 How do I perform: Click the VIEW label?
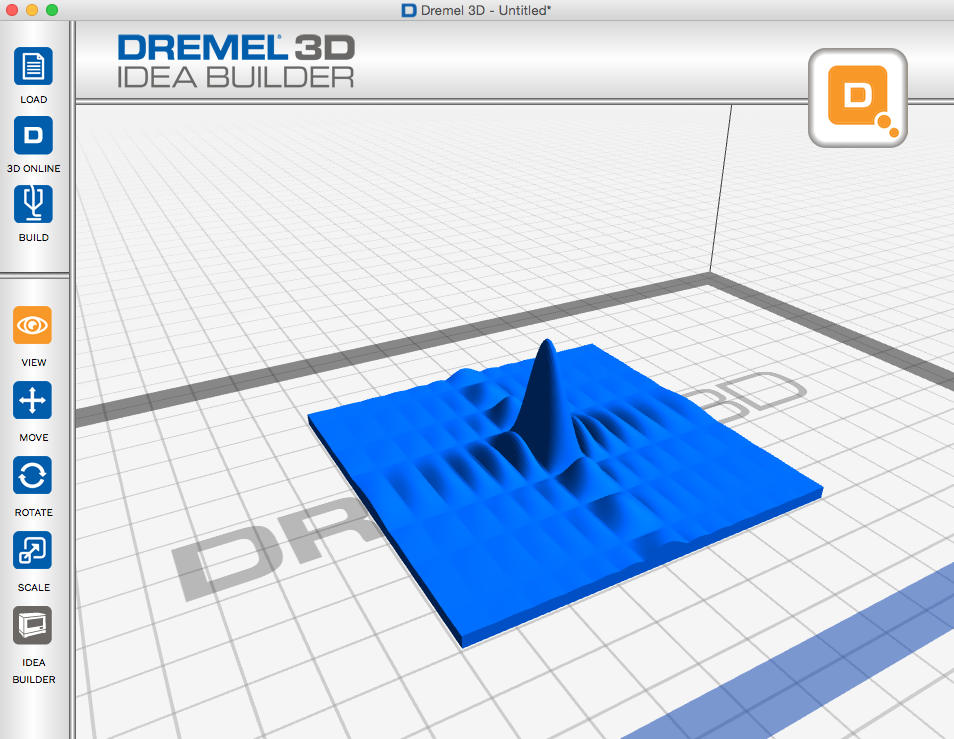(33, 363)
